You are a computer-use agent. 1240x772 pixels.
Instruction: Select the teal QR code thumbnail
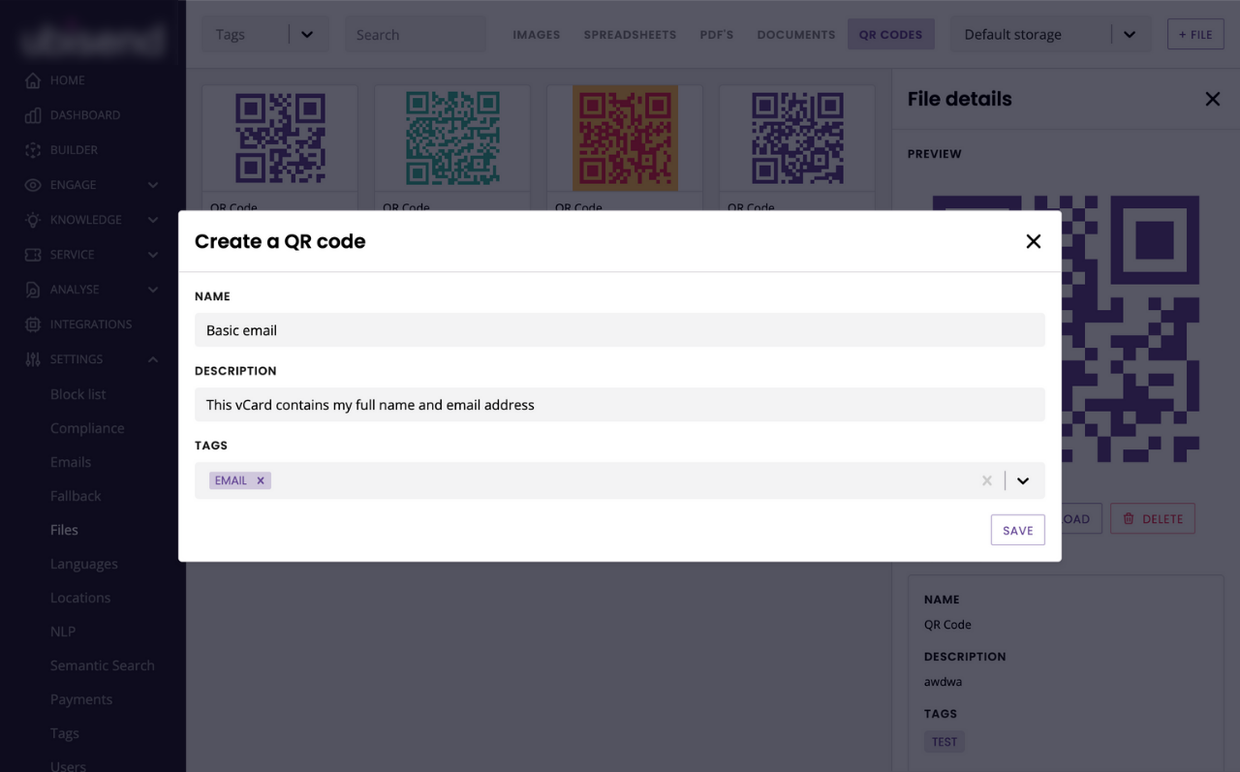[453, 138]
